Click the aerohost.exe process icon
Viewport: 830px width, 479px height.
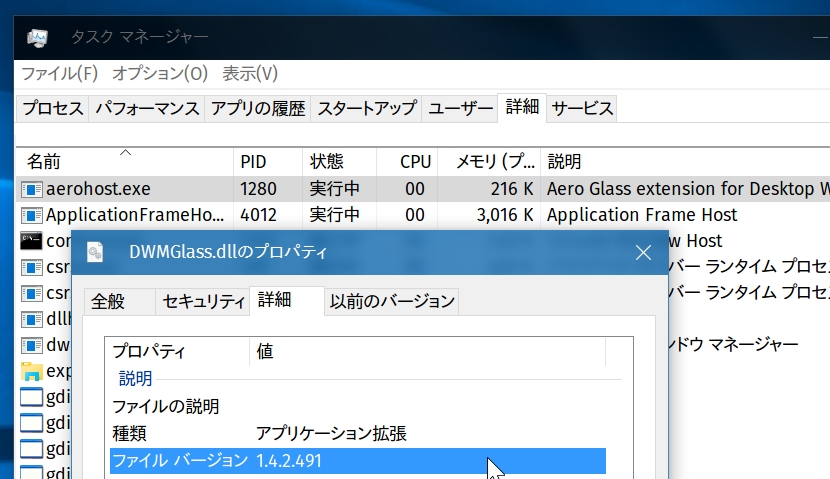pyautogui.click(x=31, y=189)
